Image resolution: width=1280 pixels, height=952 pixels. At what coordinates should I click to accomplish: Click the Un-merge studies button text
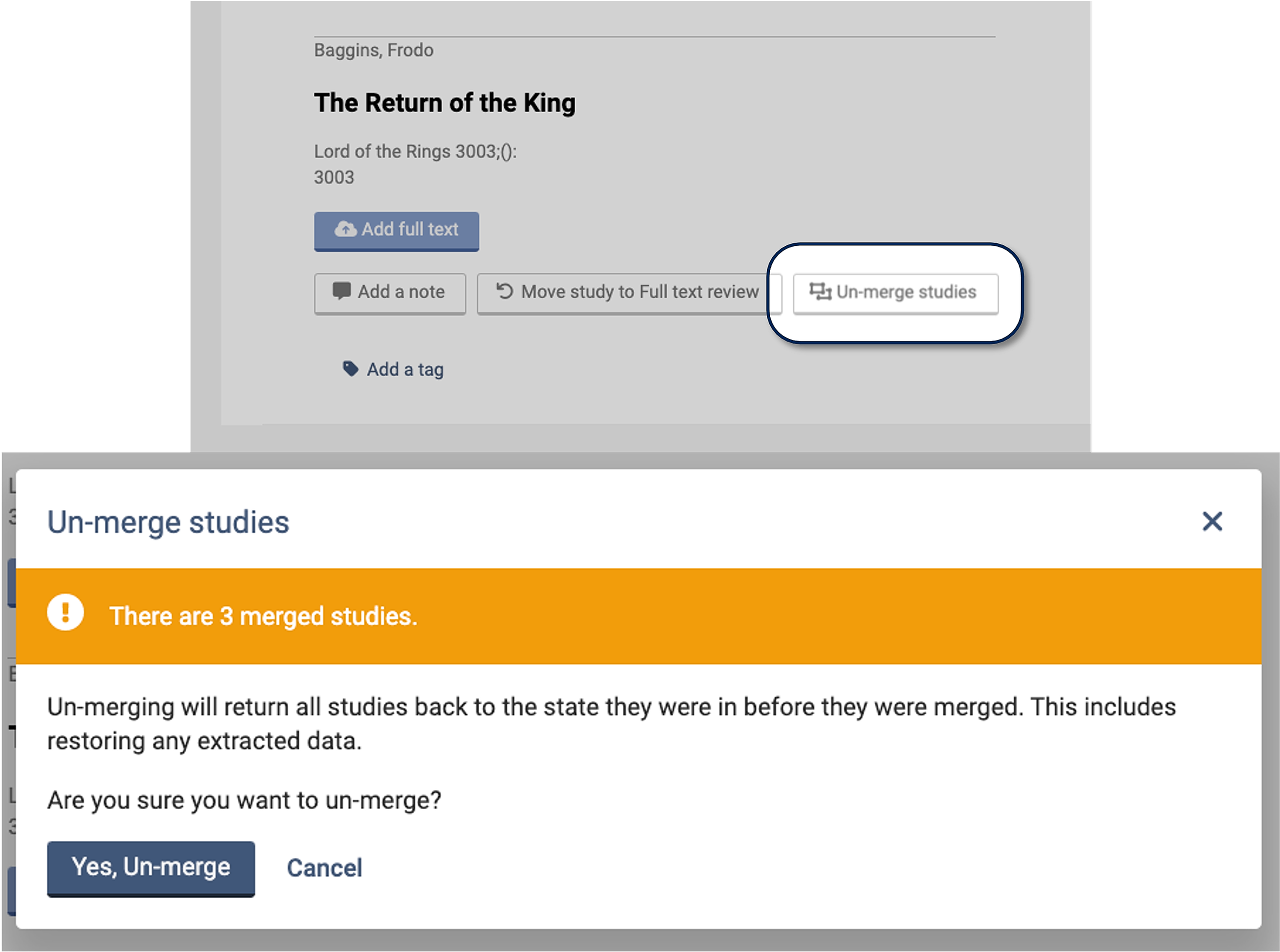click(906, 292)
